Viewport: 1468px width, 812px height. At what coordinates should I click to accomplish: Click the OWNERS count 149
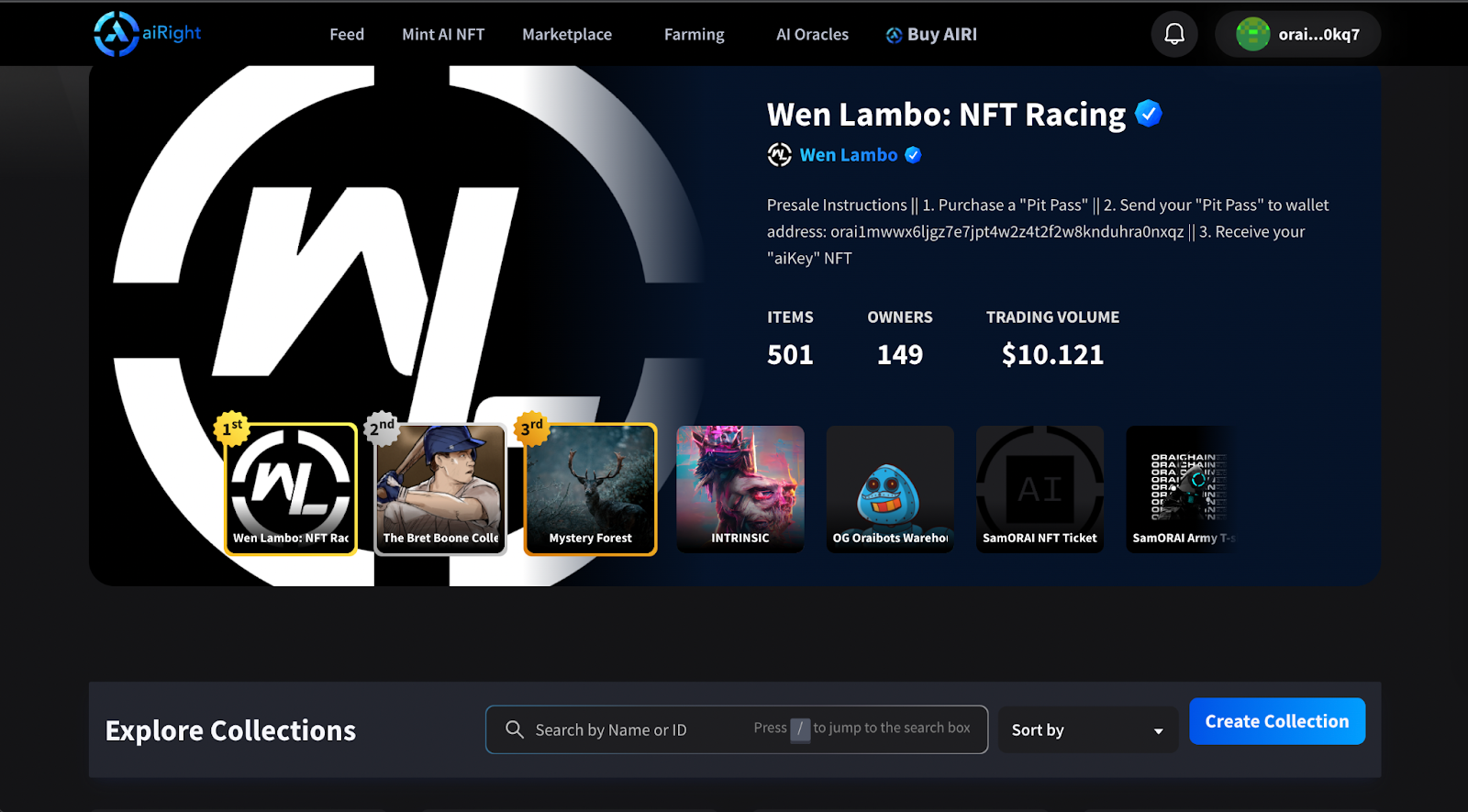click(900, 354)
